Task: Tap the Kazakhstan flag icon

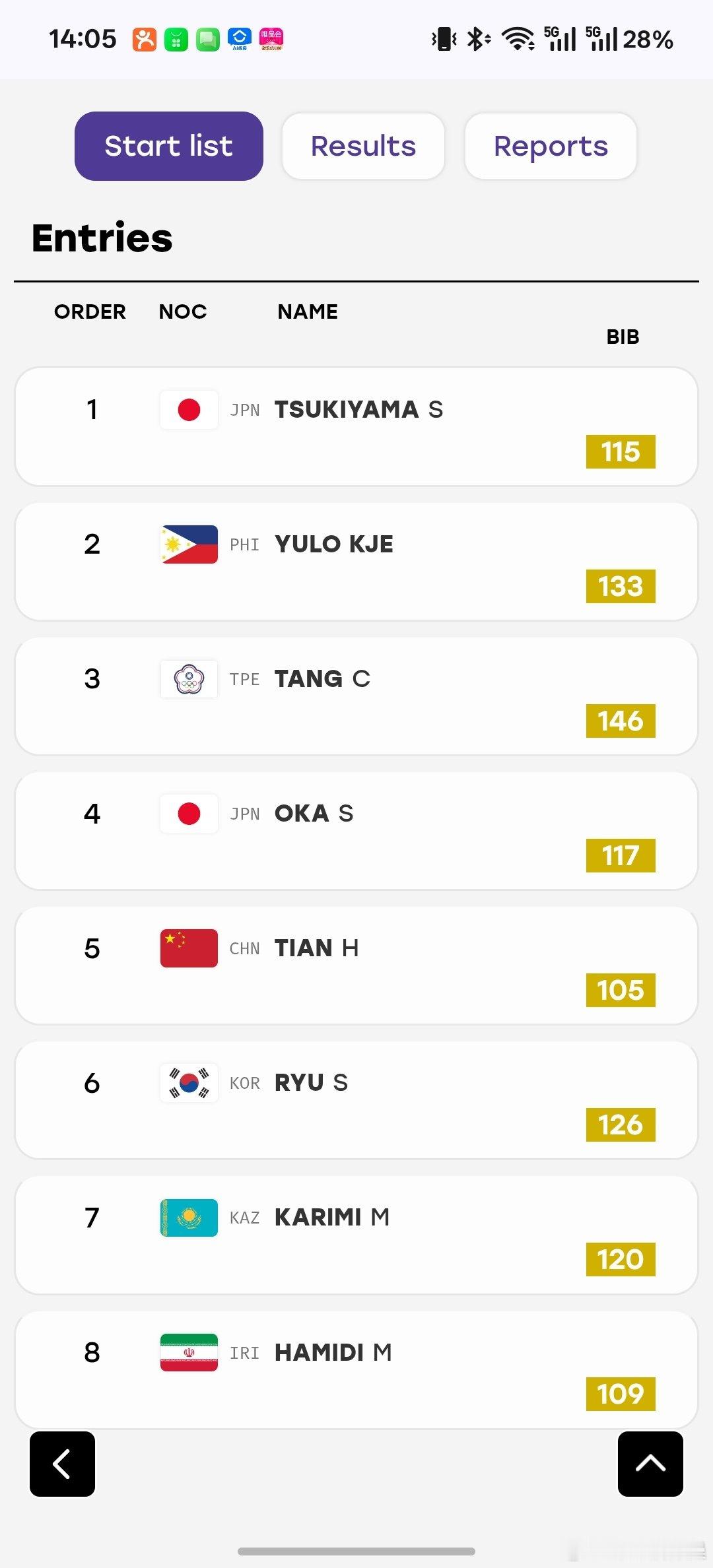Action: tap(189, 1218)
